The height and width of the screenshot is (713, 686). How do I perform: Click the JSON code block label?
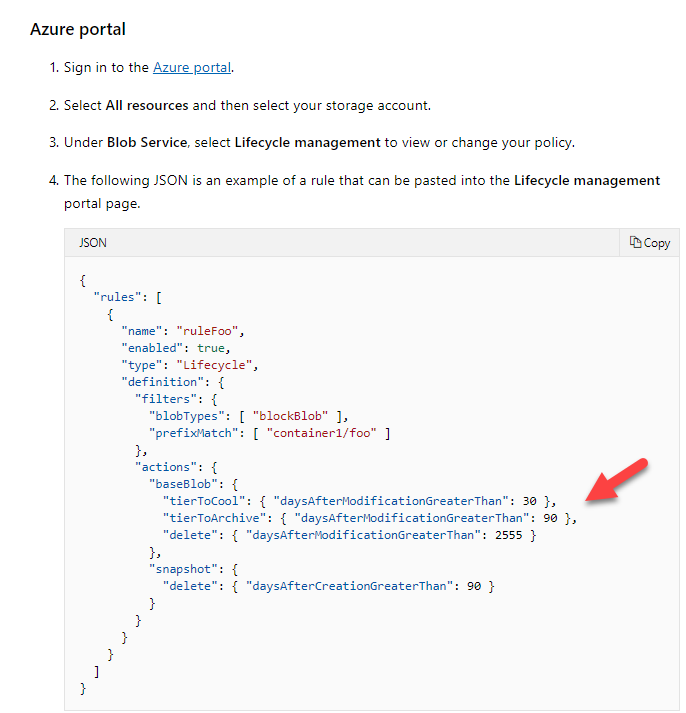point(93,243)
